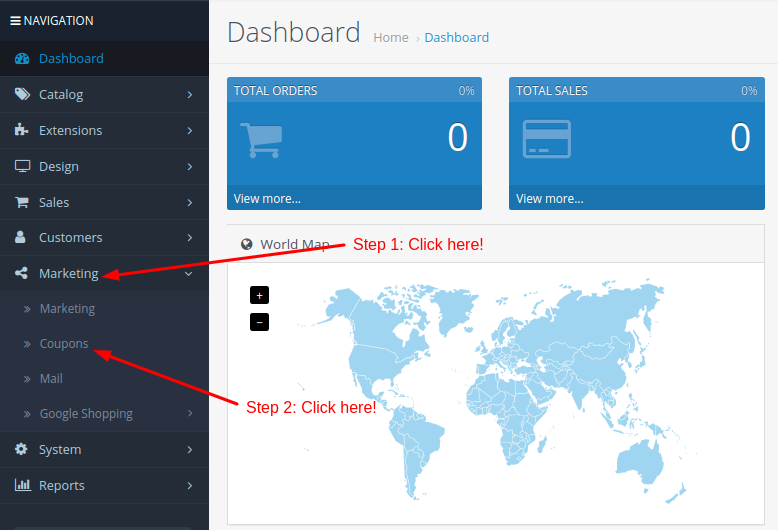This screenshot has width=778, height=530.
Task: Collapse the Marketing menu with down chevron
Action: (x=189, y=274)
